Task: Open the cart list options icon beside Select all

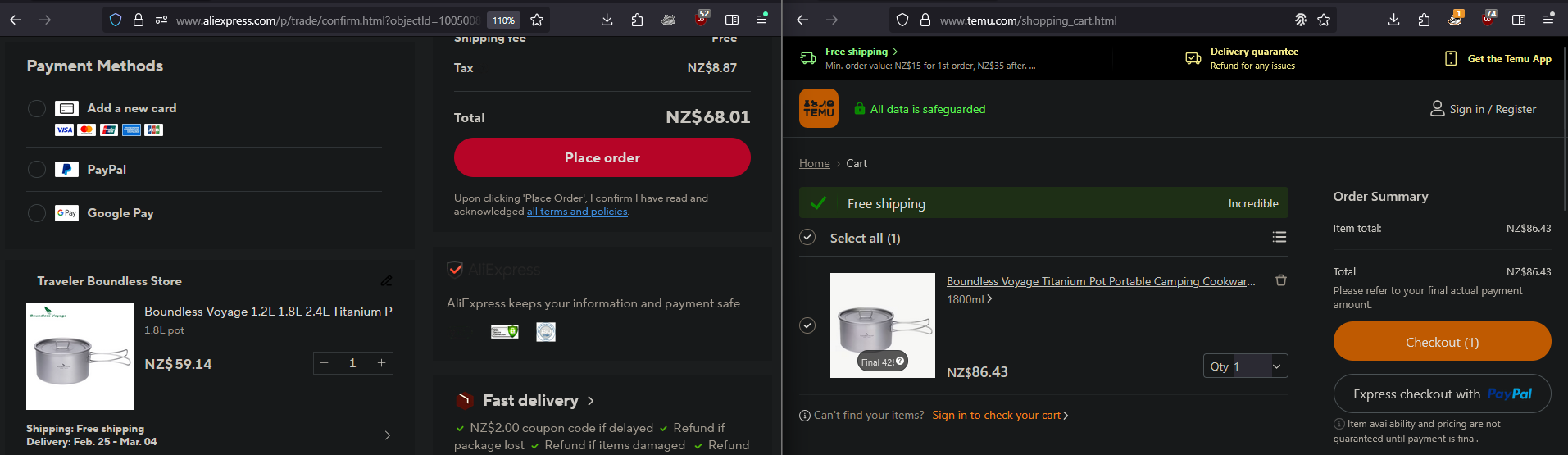Action: [x=1279, y=237]
